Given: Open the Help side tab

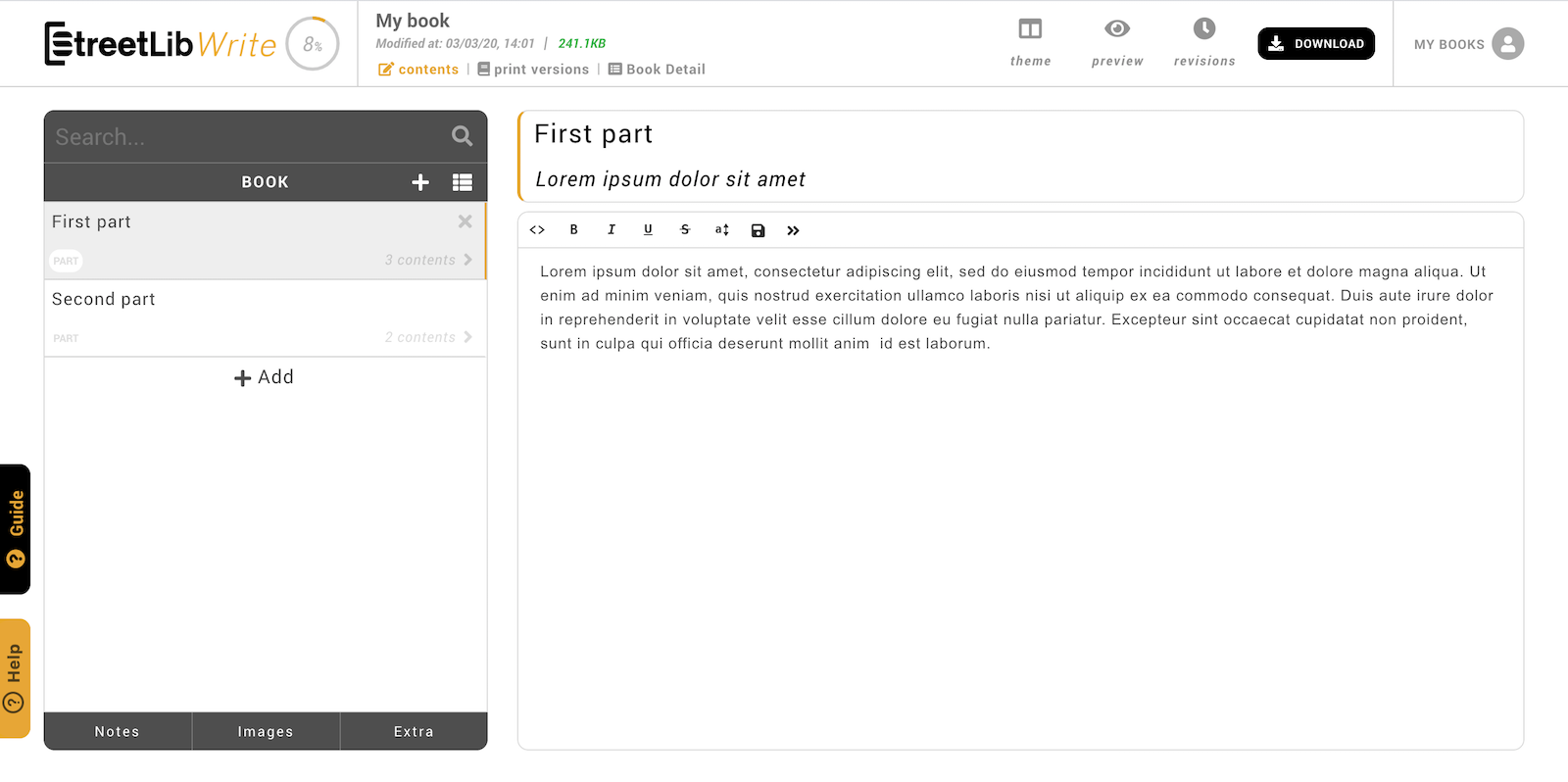Looking at the screenshot, I should pyautogui.click(x=15, y=678).
